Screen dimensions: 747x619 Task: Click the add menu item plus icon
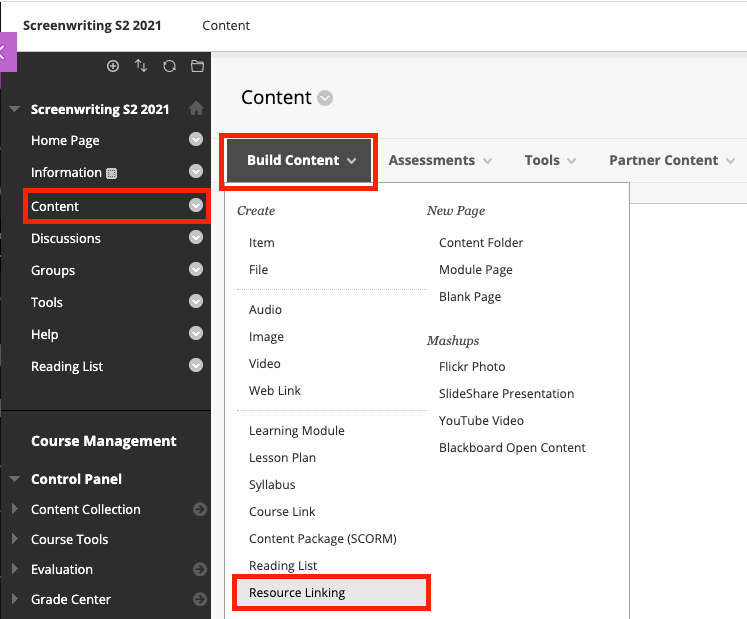(x=113, y=66)
